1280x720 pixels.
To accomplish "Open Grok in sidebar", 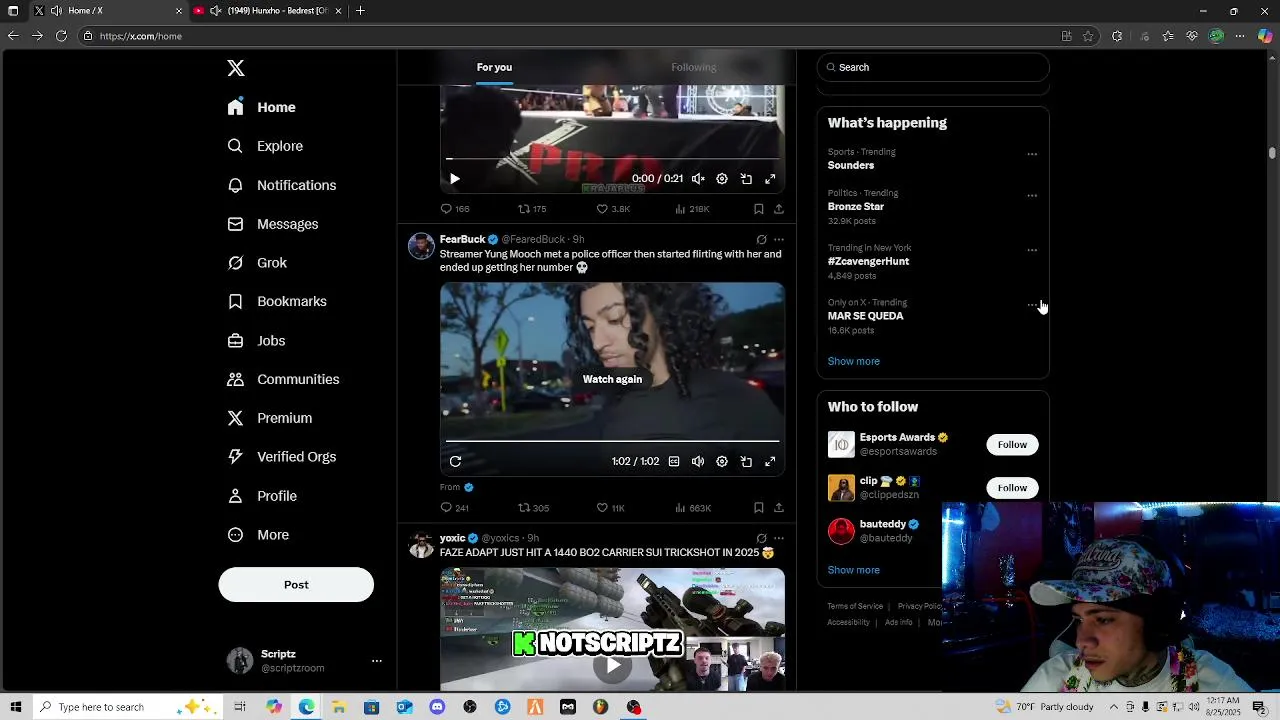I will point(257,263).
